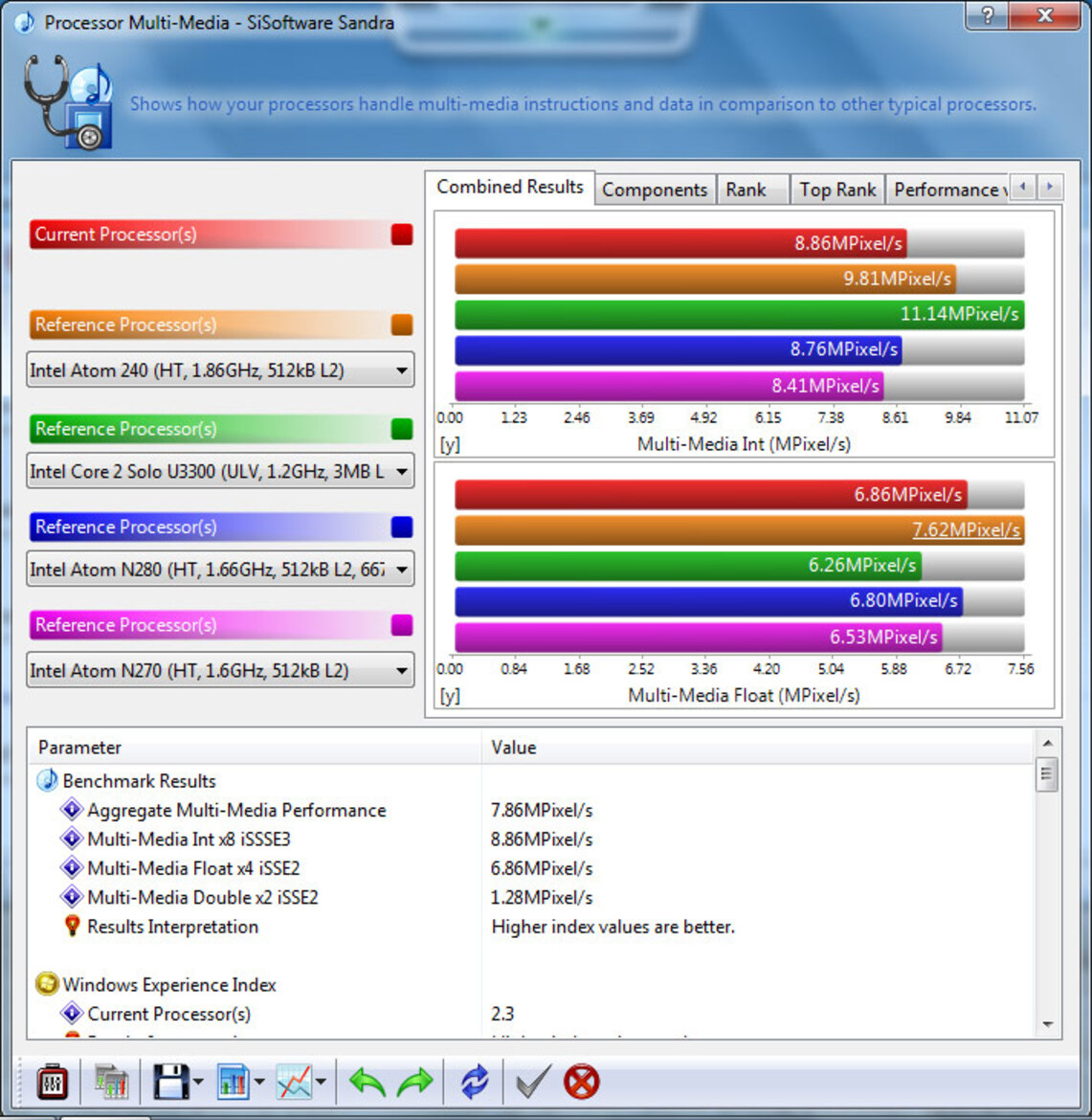Toggle the magenta reference processor square
Screen dimensions: 1092x1120
coord(402,625)
